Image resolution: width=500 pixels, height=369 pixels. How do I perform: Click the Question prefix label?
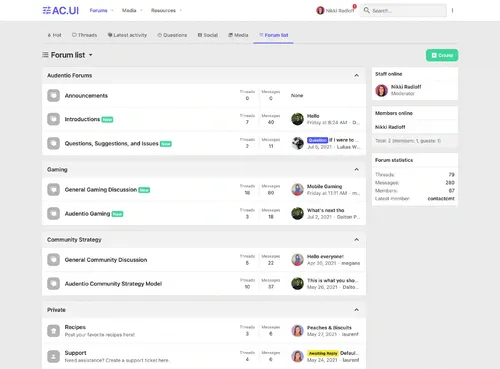pos(317,140)
